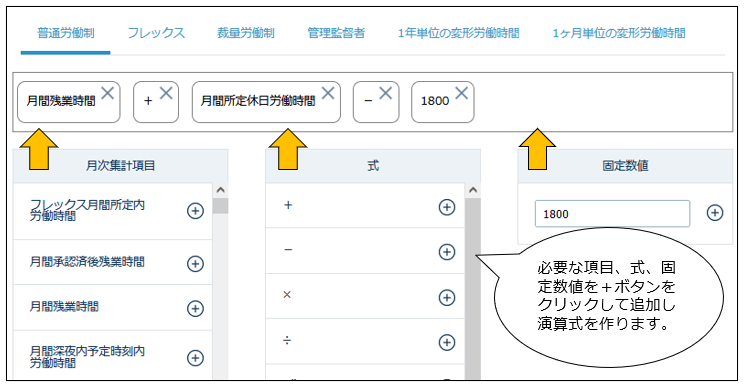This screenshot has width=745, height=388.
Task: Go to the 管理監督者 tab
Action: pos(336,33)
